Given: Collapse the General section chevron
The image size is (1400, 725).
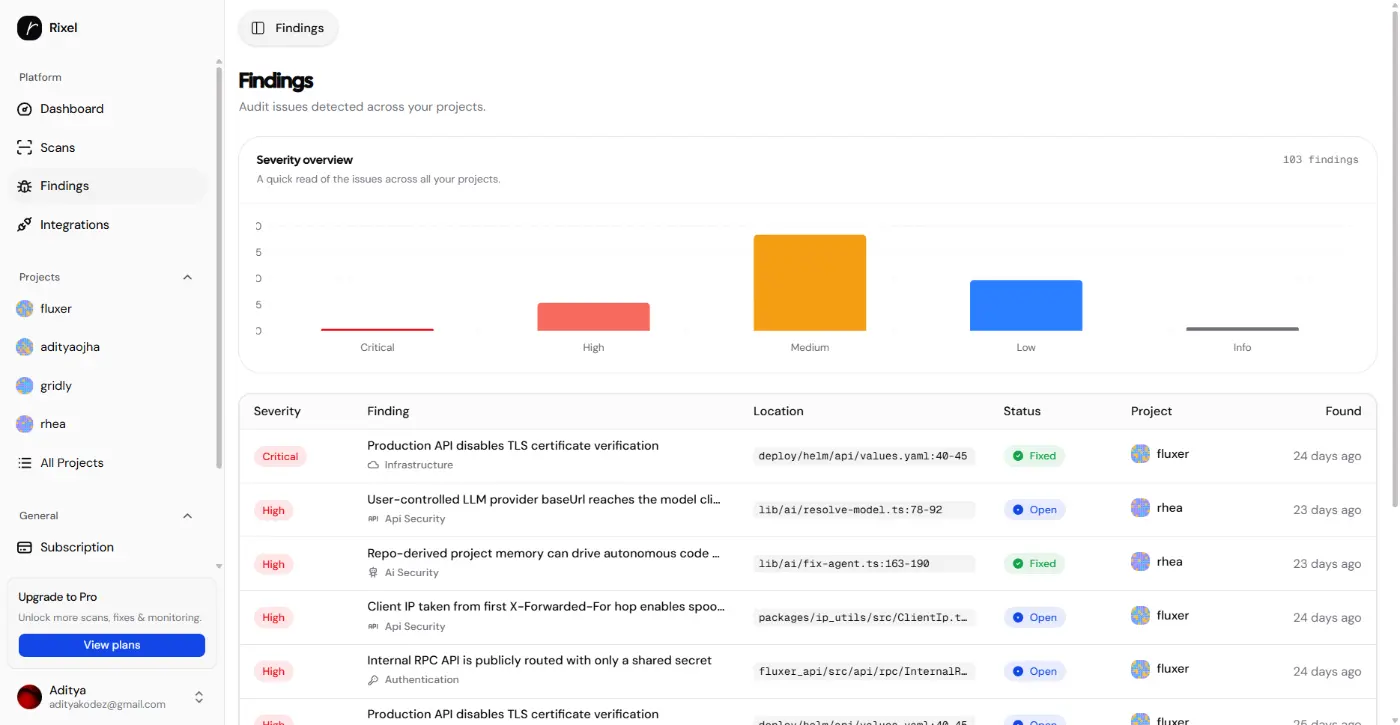Looking at the screenshot, I should point(187,516).
